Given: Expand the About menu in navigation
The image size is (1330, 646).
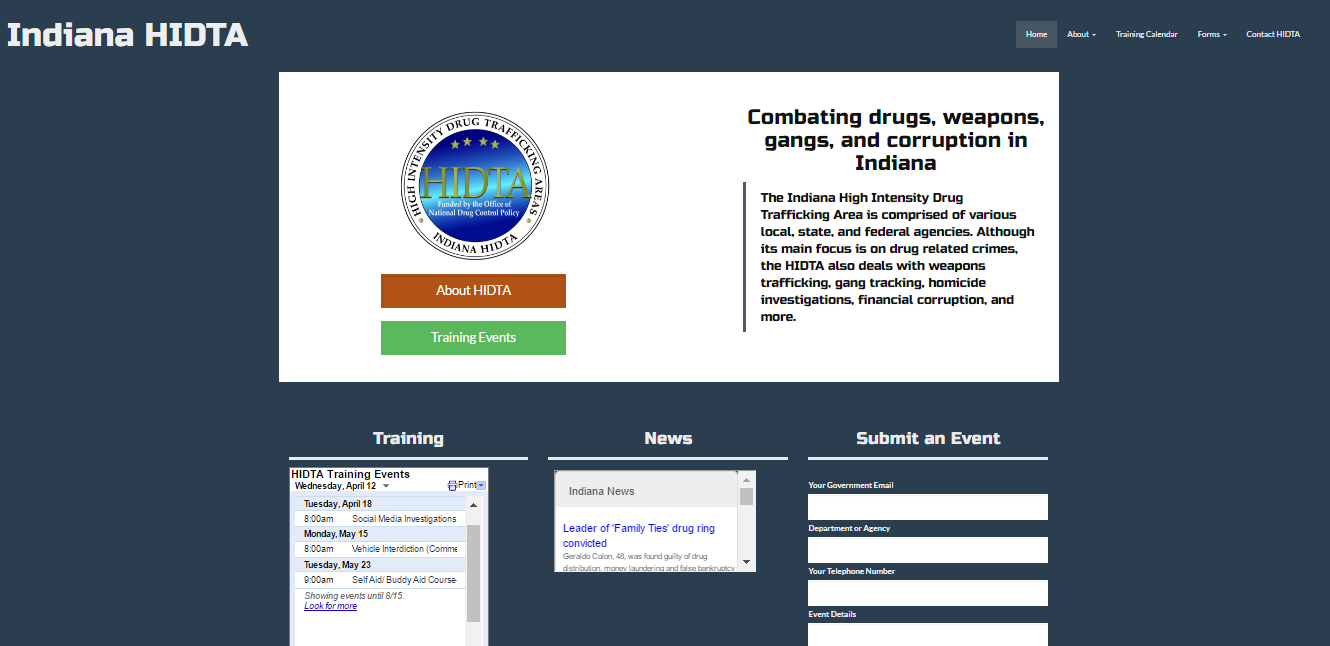Looking at the screenshot, I should 1081,34.
